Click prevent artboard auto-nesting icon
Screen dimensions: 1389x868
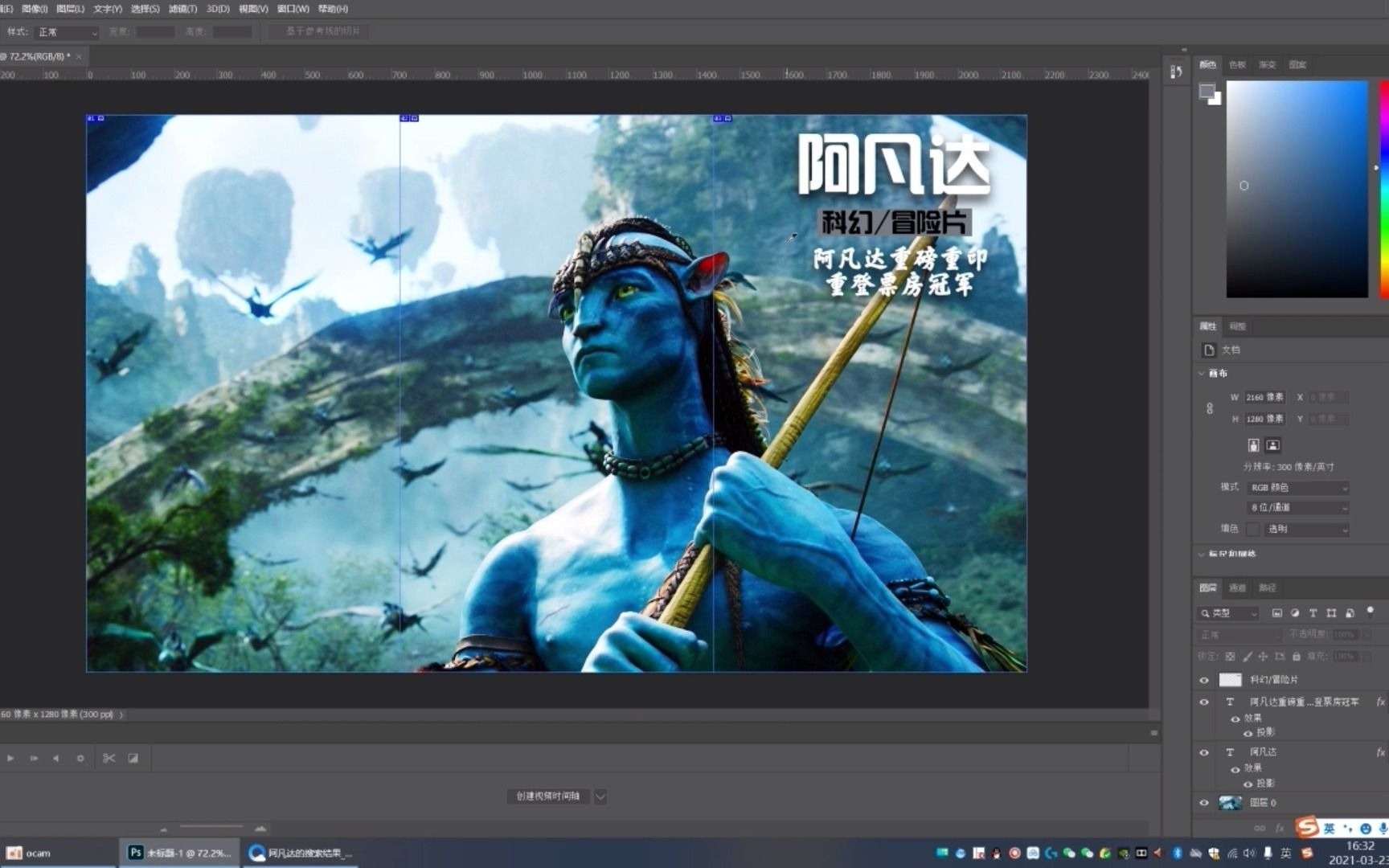[x=1280, y=657]
